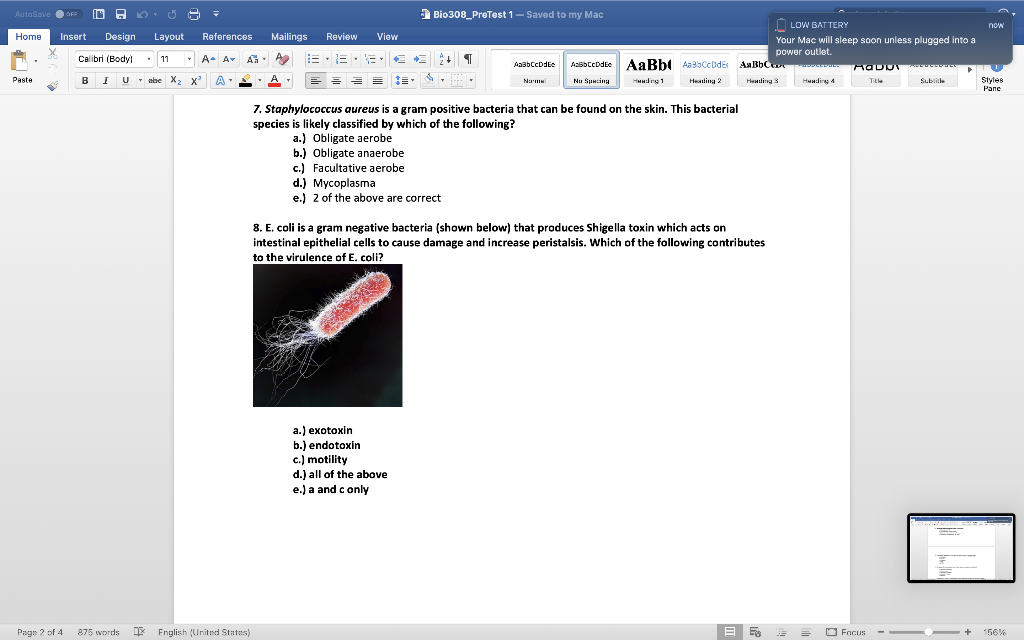Click the Cut scissors icon

53,54
